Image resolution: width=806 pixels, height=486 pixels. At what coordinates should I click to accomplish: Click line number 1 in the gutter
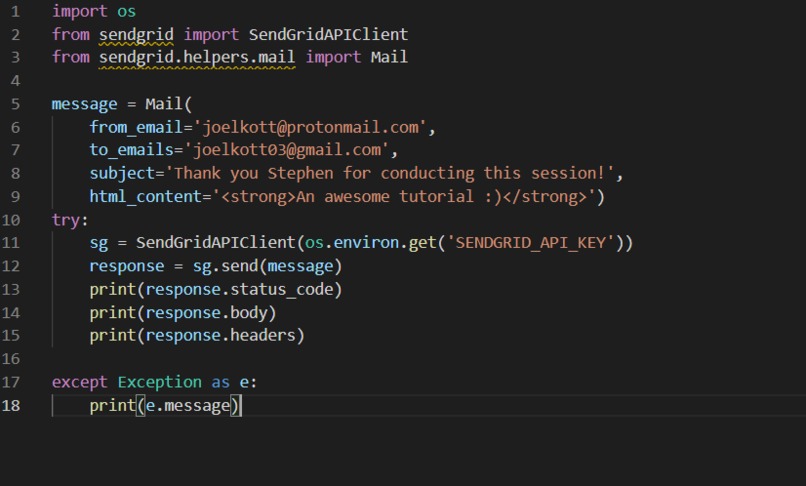tap(15, 11)
